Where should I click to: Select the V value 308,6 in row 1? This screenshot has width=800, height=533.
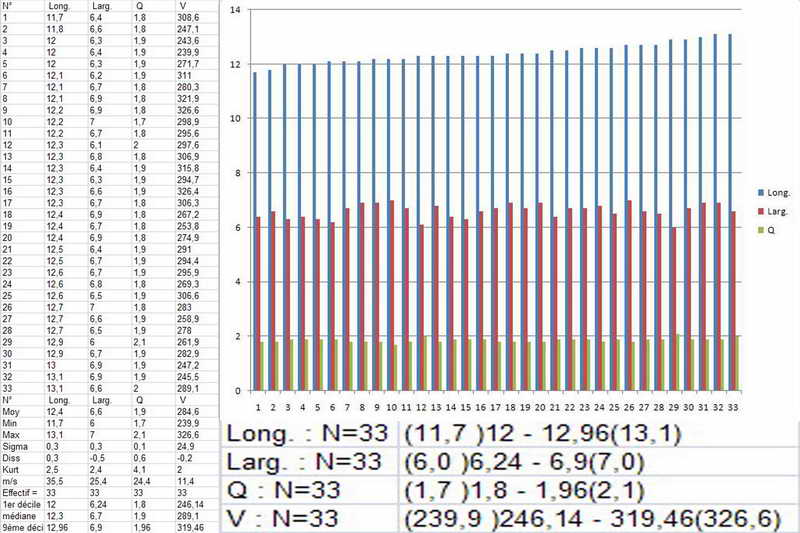point(187,18)
